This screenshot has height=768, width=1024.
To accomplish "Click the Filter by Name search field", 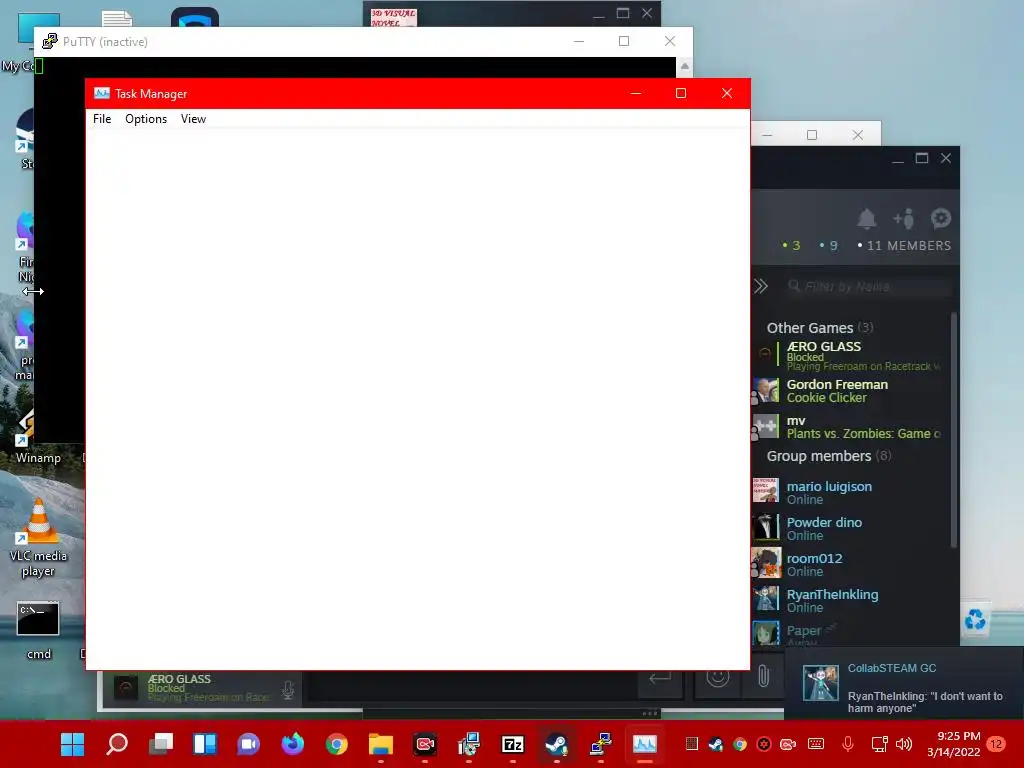I will [867, 286].
